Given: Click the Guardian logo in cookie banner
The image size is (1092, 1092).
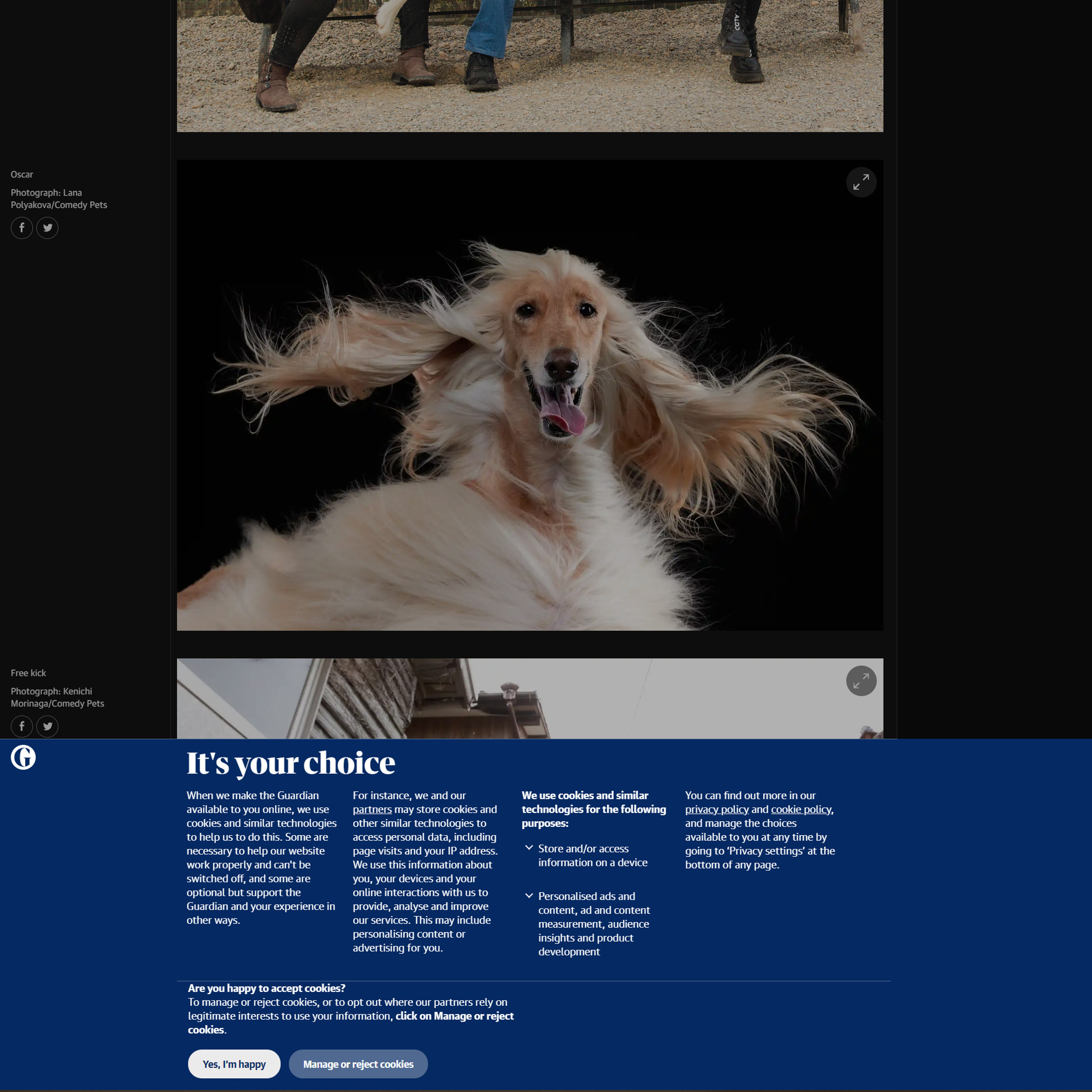Looking at the screenshot, I should pos(23,758).
